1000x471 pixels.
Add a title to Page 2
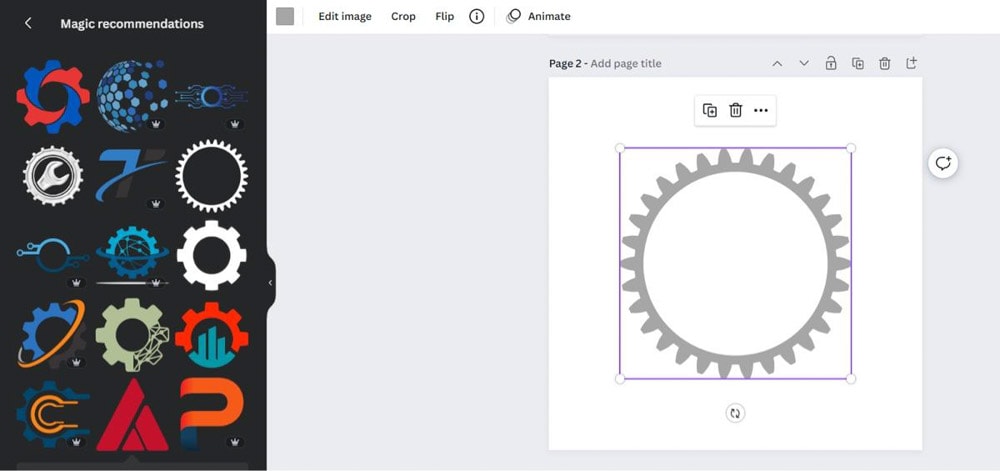click(626, 64)
